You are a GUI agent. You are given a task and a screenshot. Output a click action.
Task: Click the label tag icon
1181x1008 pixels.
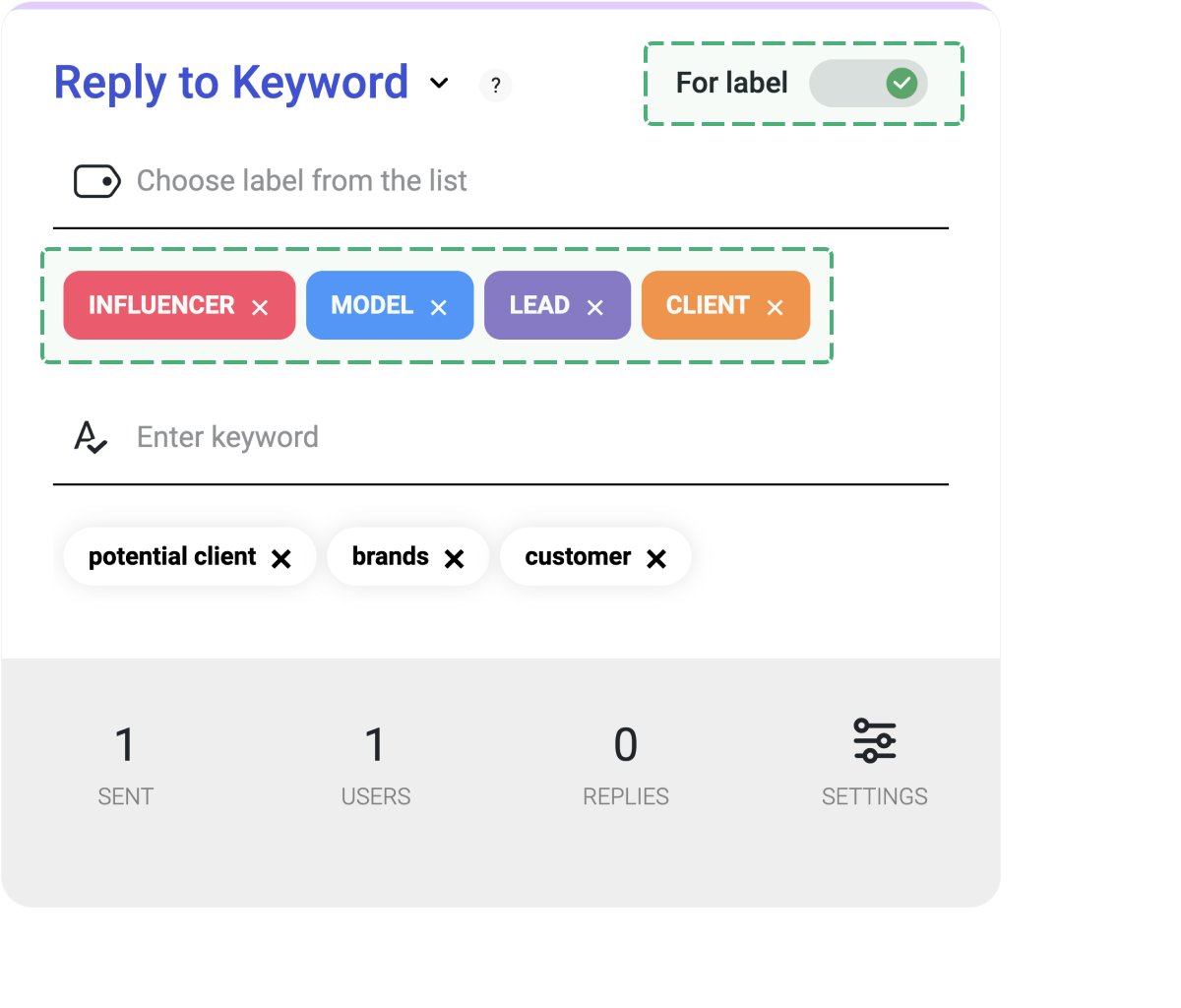[97, 181]
